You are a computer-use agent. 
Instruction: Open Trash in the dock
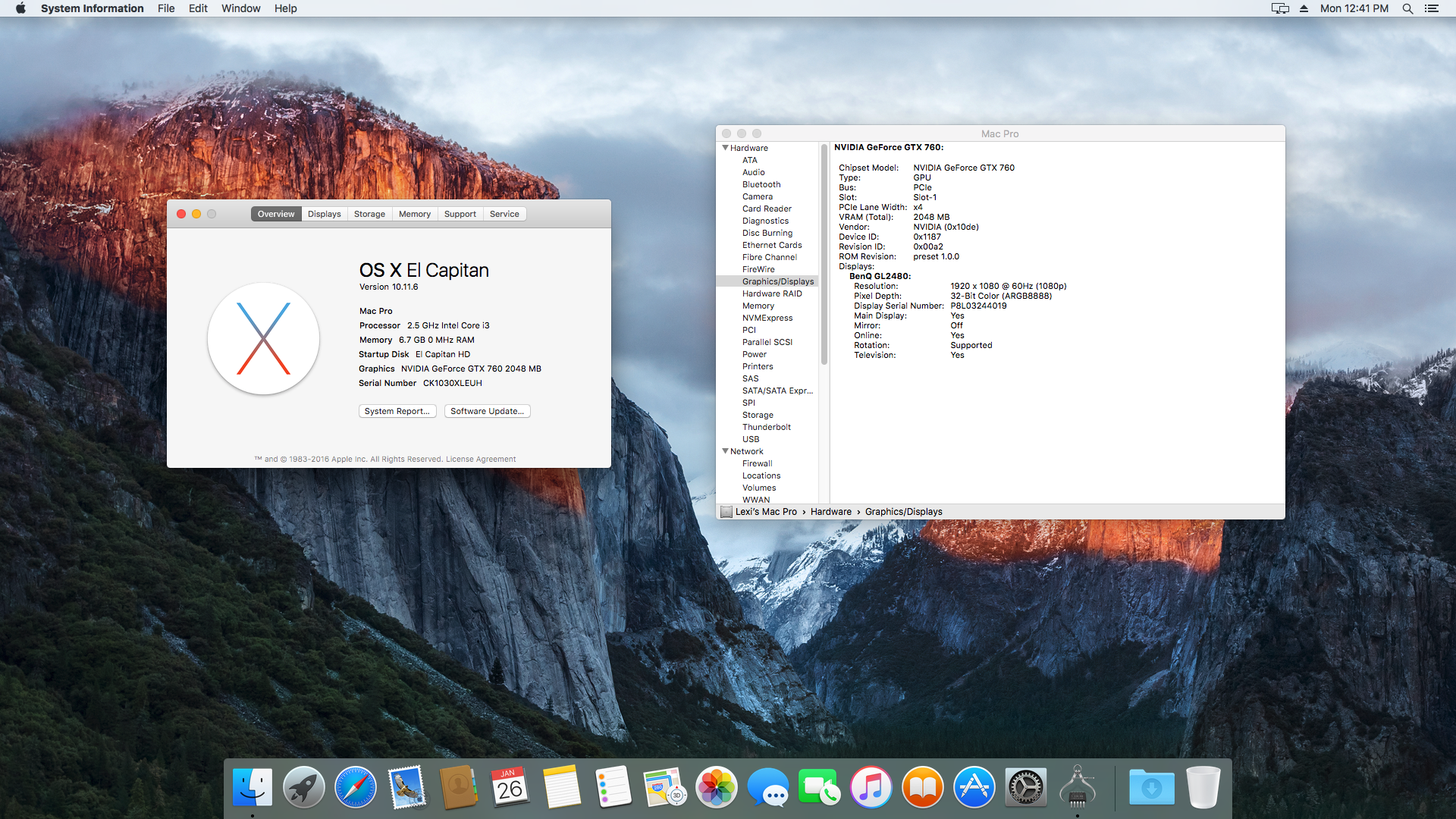pyautogui.click(x=1203, y=787)
